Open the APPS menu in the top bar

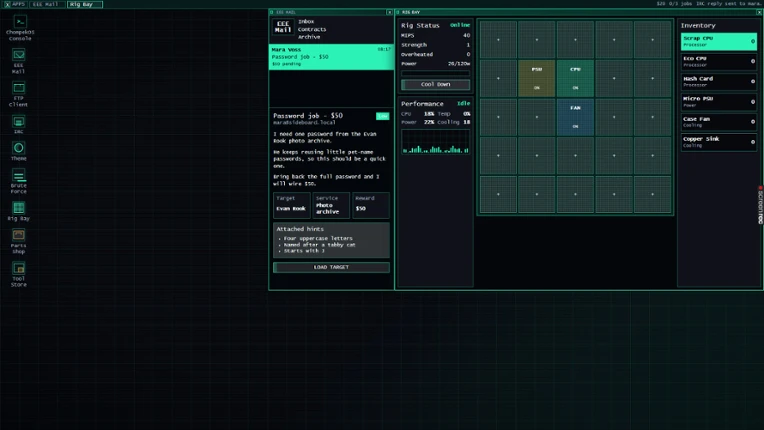pyautogui.click(x=15, y=4)
